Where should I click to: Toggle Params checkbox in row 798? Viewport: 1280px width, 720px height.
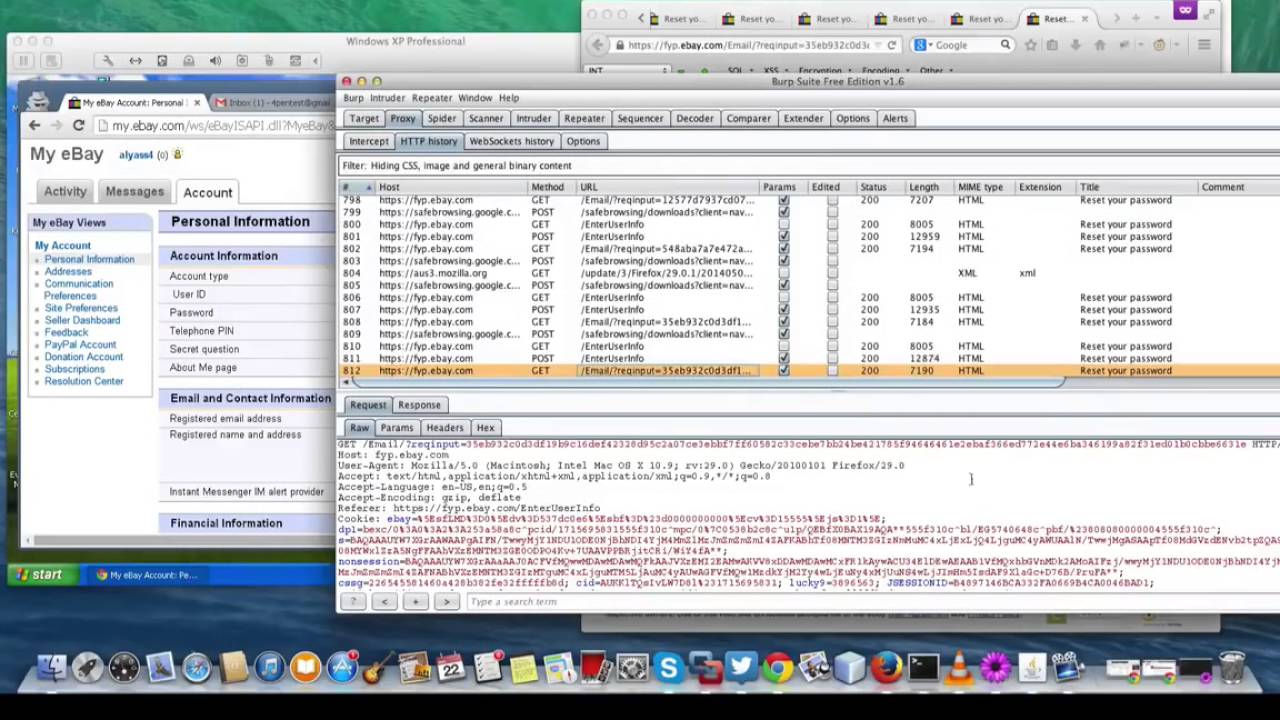click(783, 200)
